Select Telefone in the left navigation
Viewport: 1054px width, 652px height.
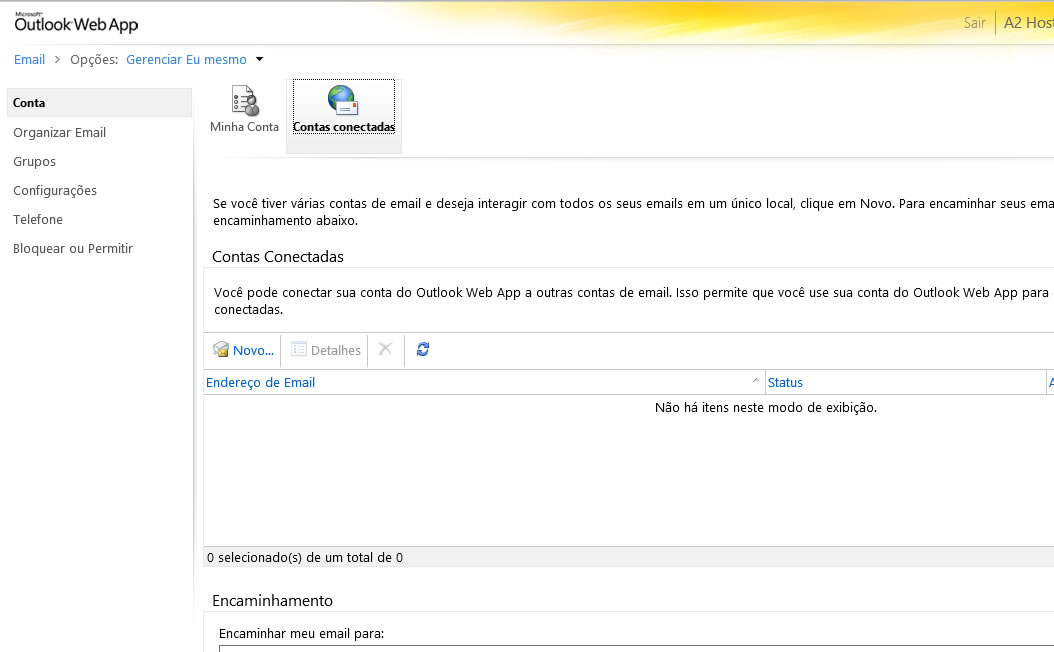pyautogui.click(x=38, y=219)
